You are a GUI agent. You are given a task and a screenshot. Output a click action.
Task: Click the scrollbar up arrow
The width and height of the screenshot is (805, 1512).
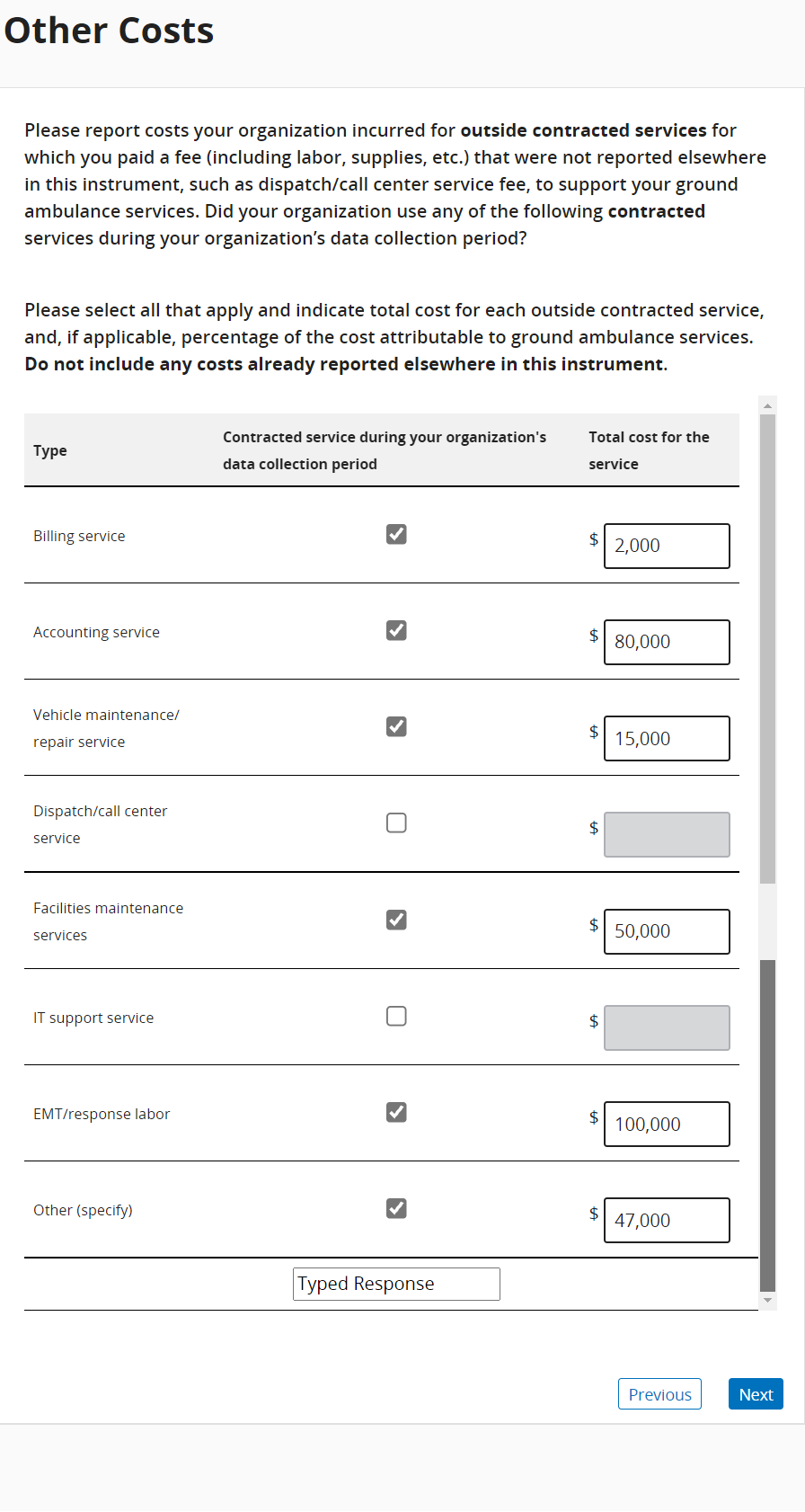767,406
